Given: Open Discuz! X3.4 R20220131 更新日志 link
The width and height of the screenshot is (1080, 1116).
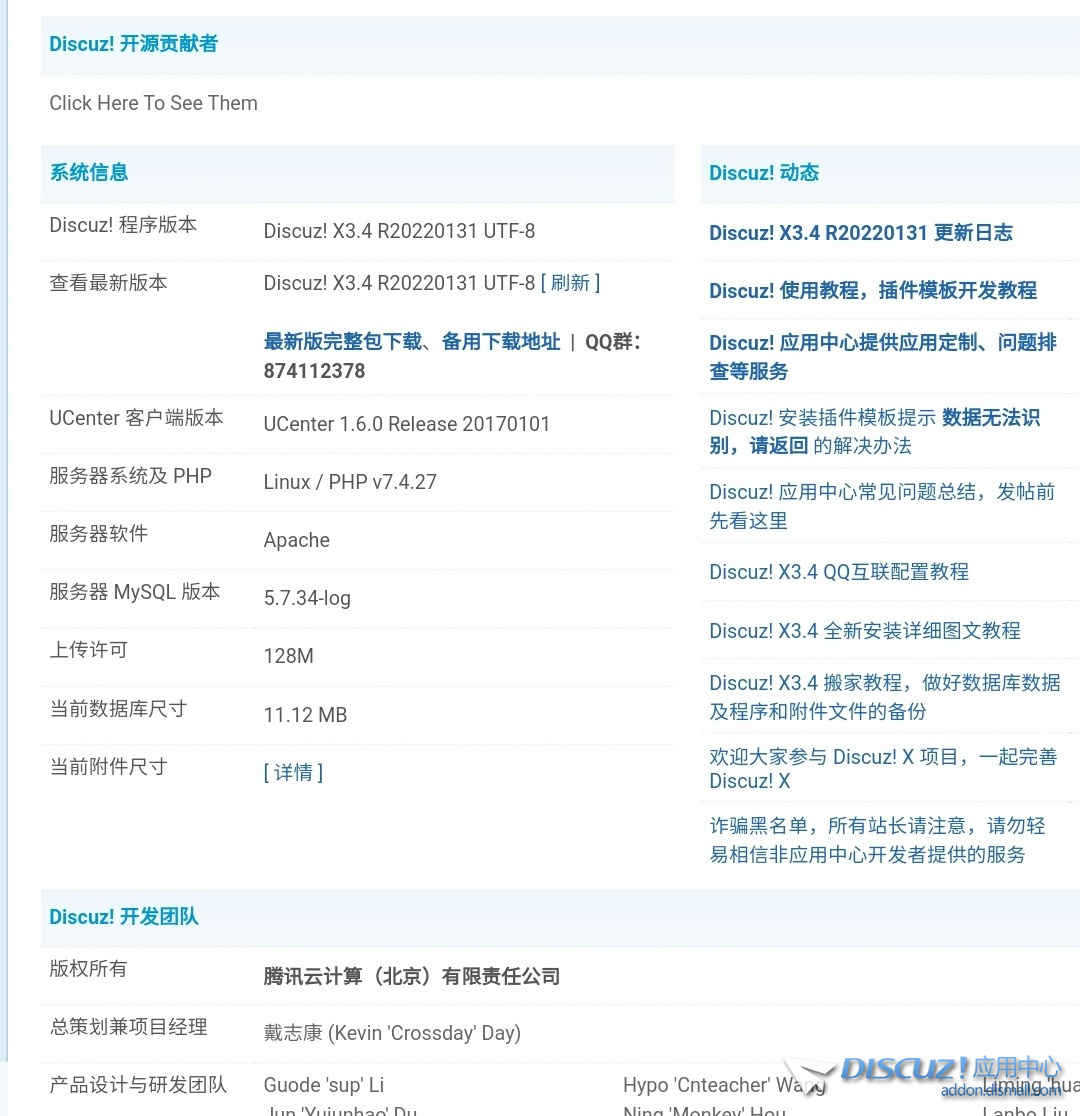Looking at the screenshot, I should (861, 233).
